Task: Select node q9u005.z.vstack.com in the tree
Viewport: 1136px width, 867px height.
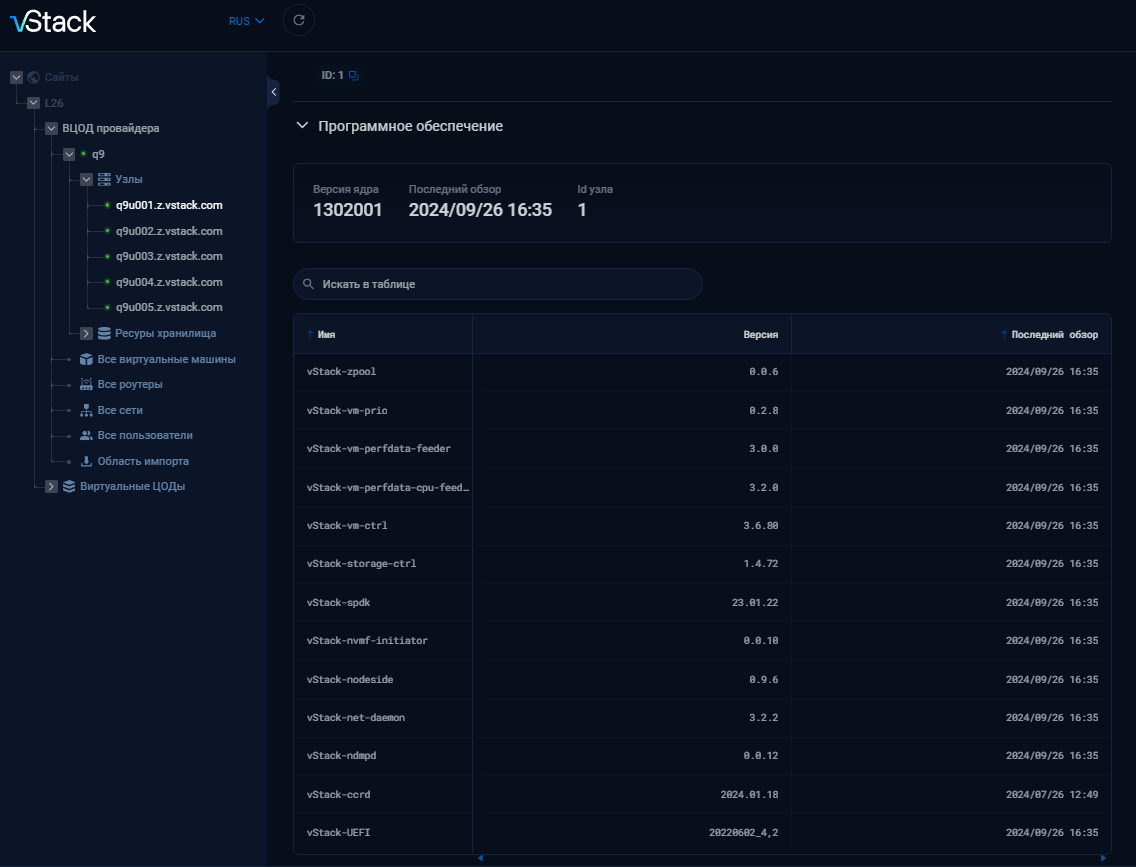Action: click(169, 307)
